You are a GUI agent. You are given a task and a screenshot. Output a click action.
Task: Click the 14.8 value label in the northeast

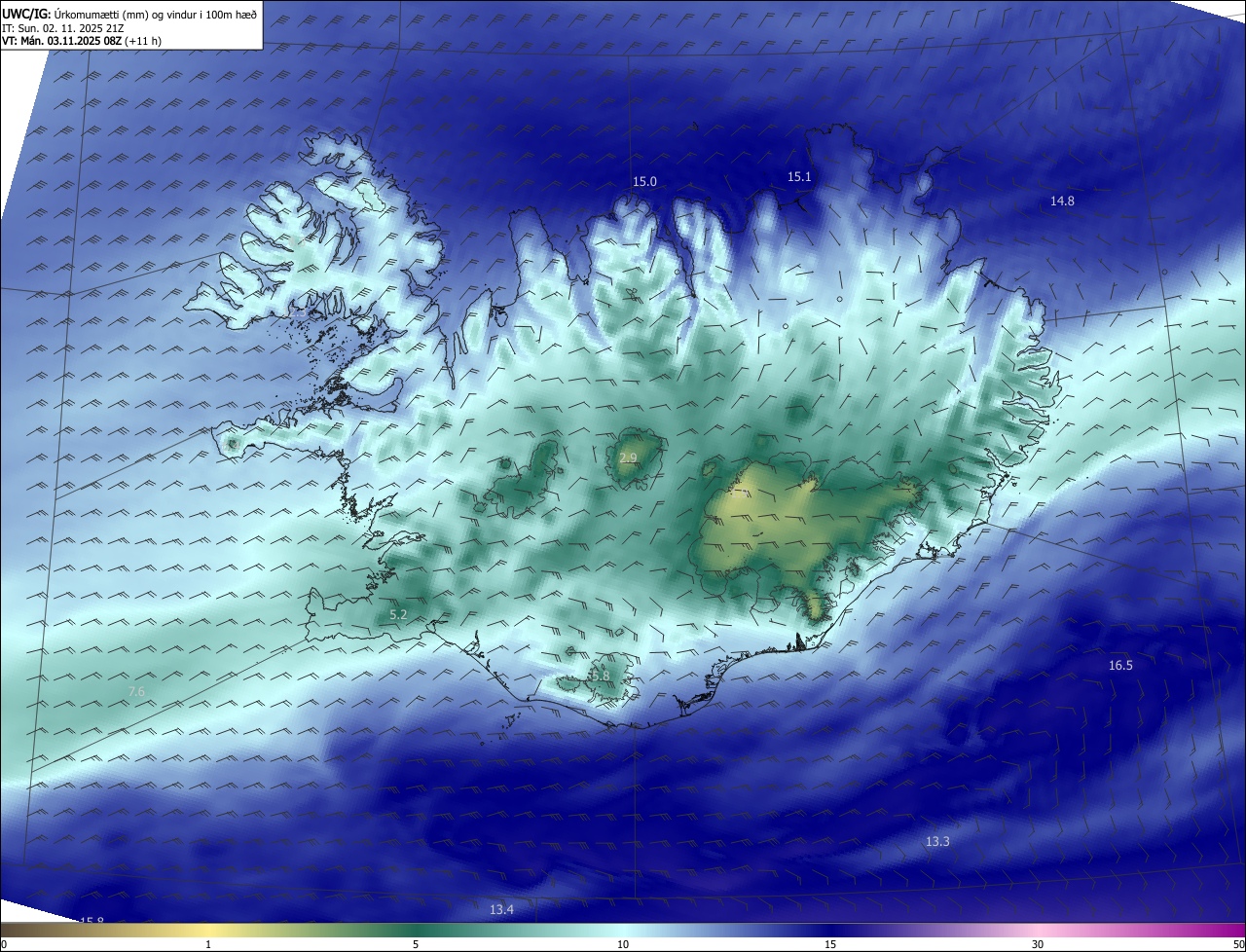(x=1062, y=201)
